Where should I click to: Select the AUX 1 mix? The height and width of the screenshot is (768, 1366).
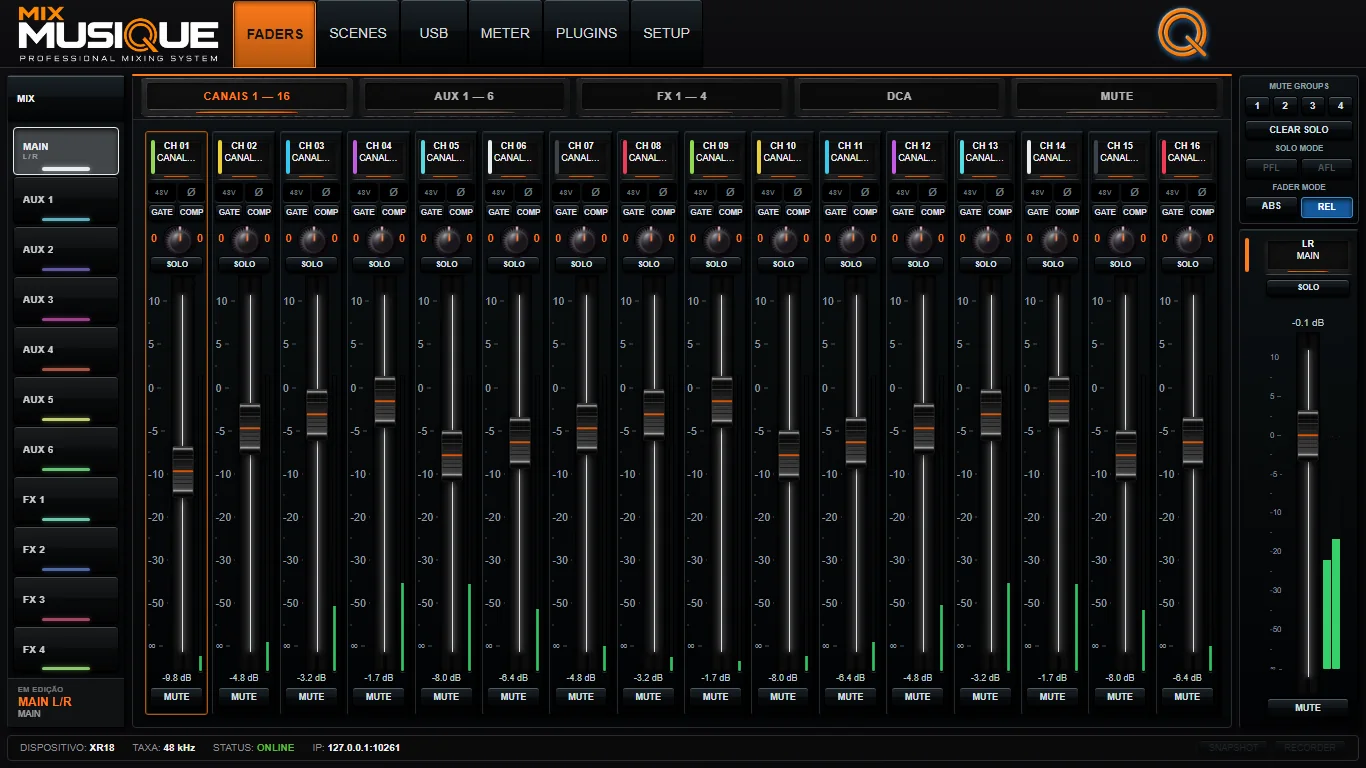pos(66,201)
